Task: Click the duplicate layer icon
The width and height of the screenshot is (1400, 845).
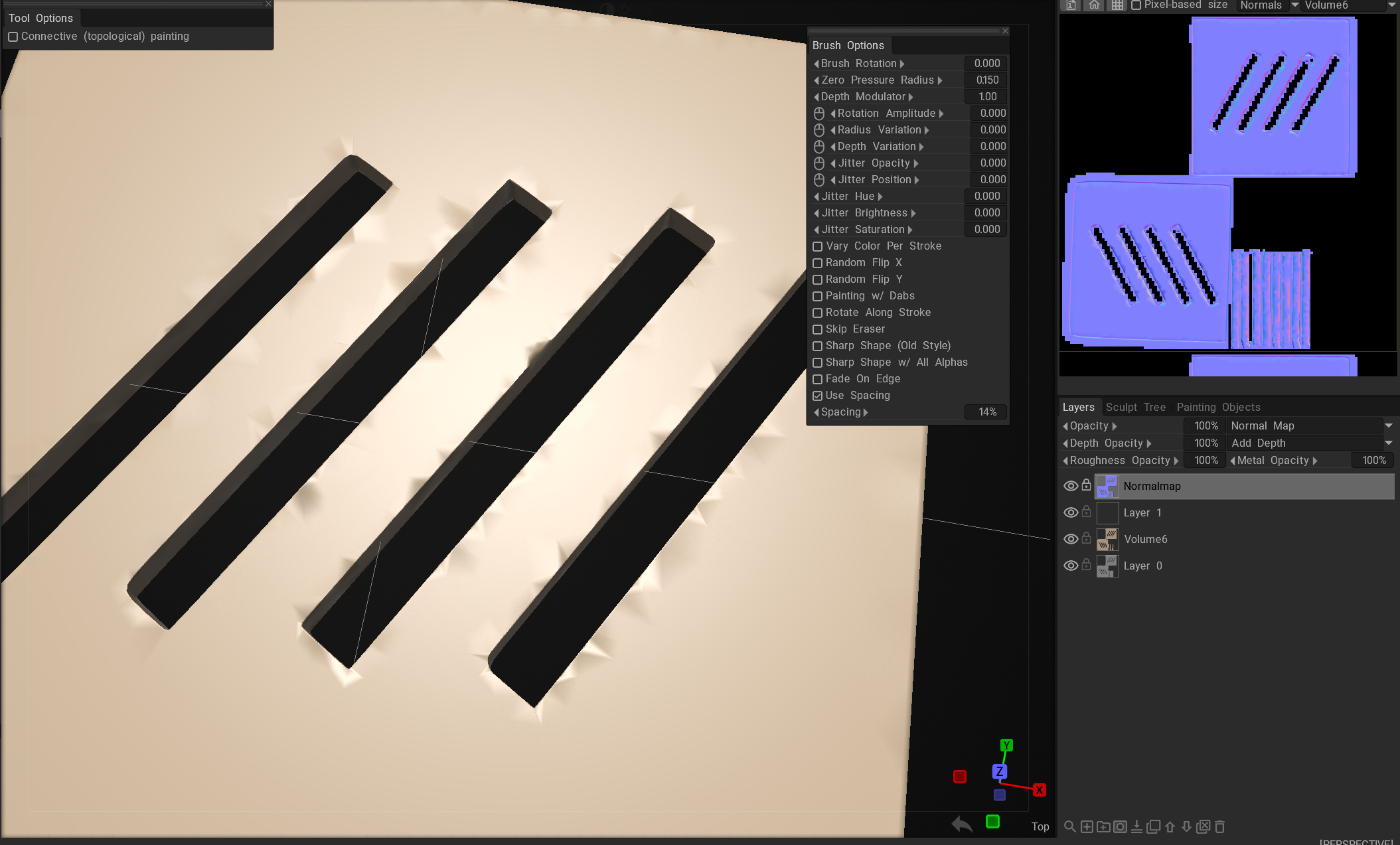Action: tap(1153, 826)
